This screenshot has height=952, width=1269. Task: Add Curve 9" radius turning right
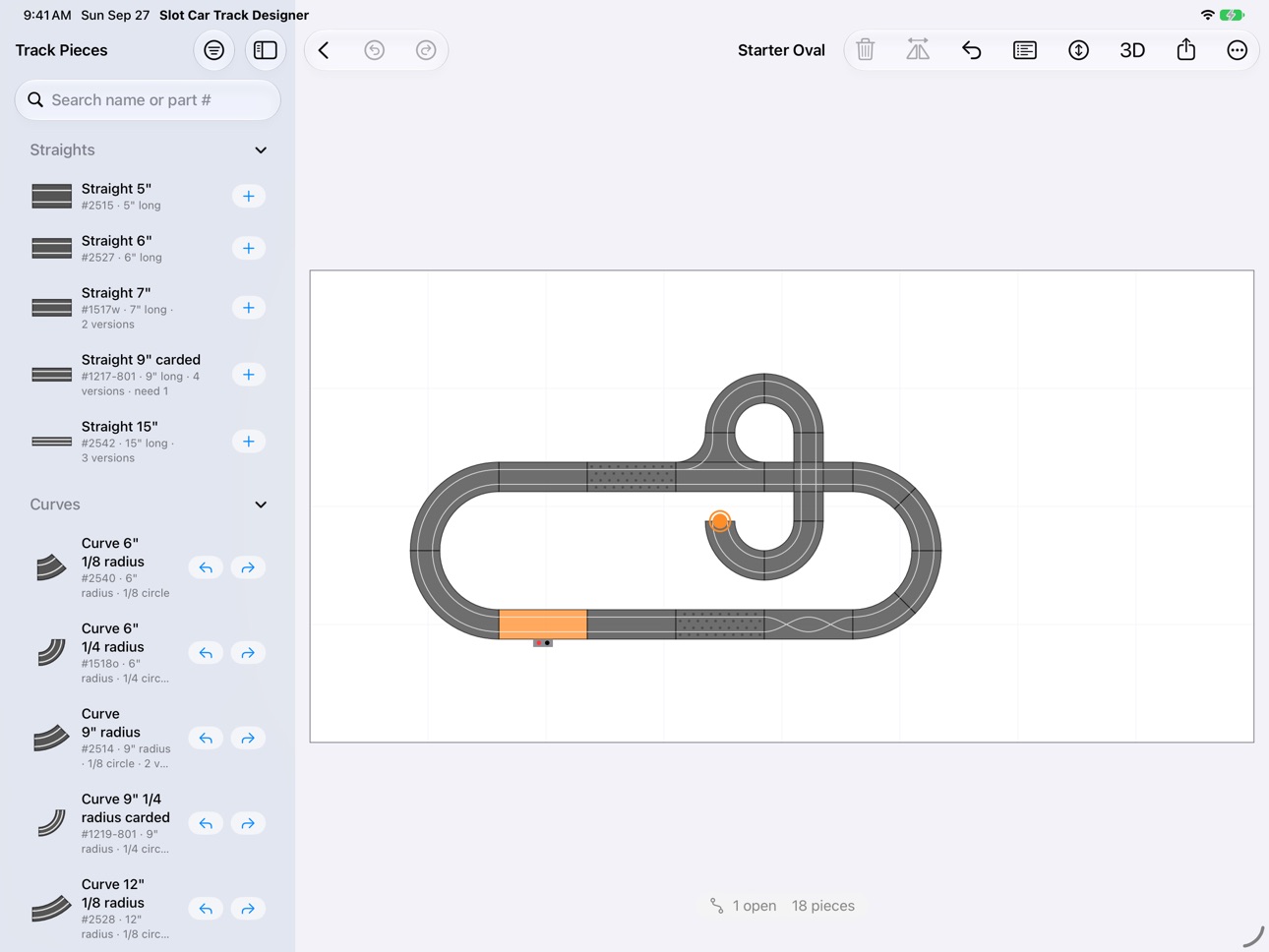pos(248,739)
